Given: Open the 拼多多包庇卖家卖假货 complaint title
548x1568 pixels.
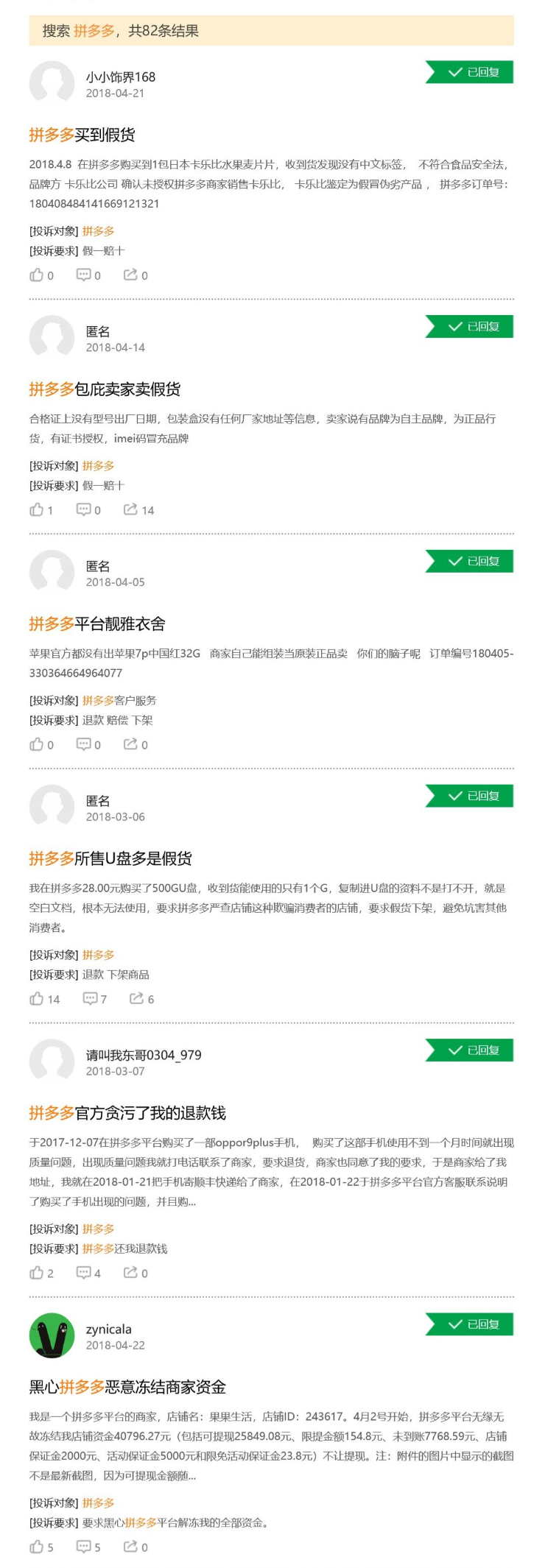Looking at the screenshot, I should tap(105, 389).
